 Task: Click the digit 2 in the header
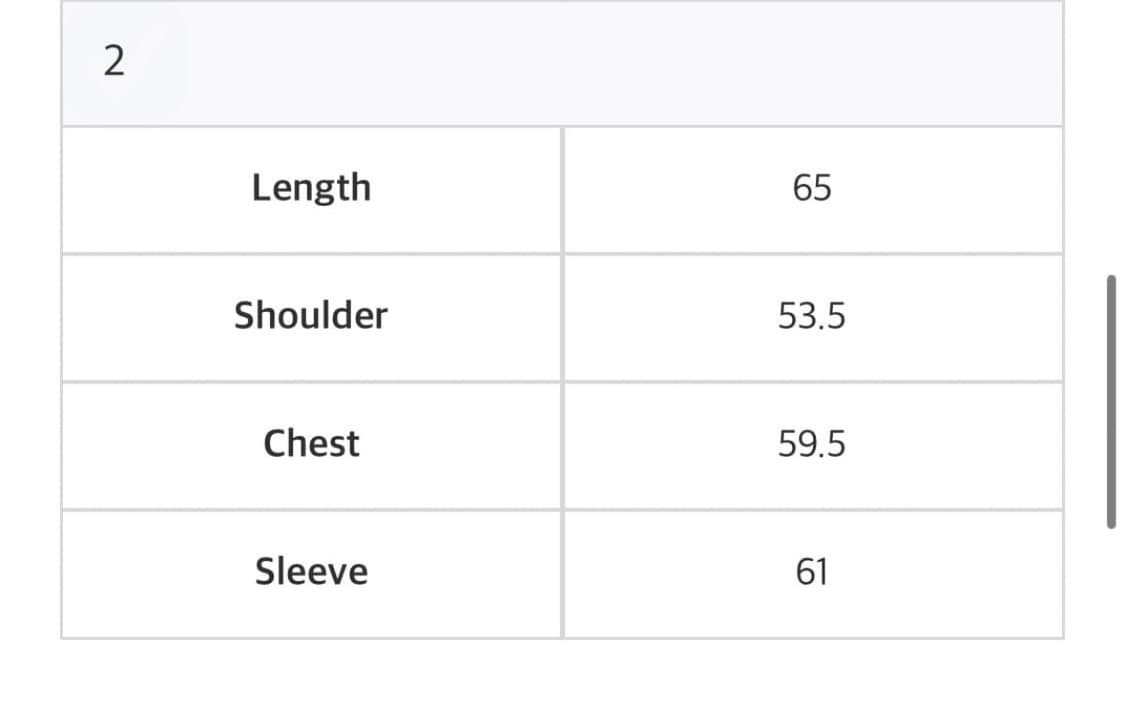click(114, 62)
